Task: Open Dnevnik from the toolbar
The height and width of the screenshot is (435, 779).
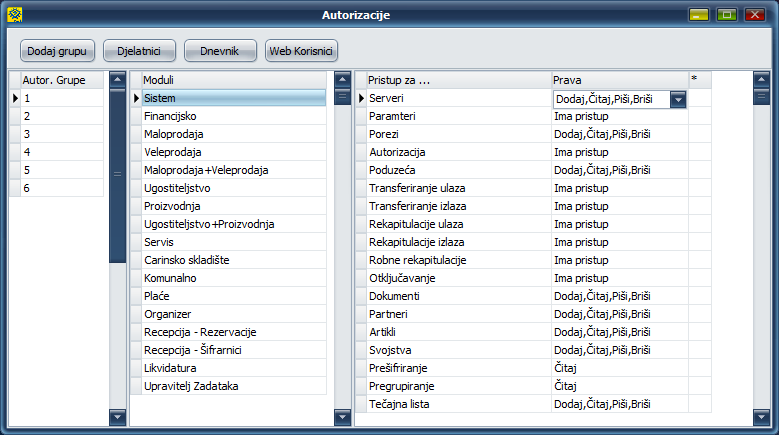Action: pos(220,50)
